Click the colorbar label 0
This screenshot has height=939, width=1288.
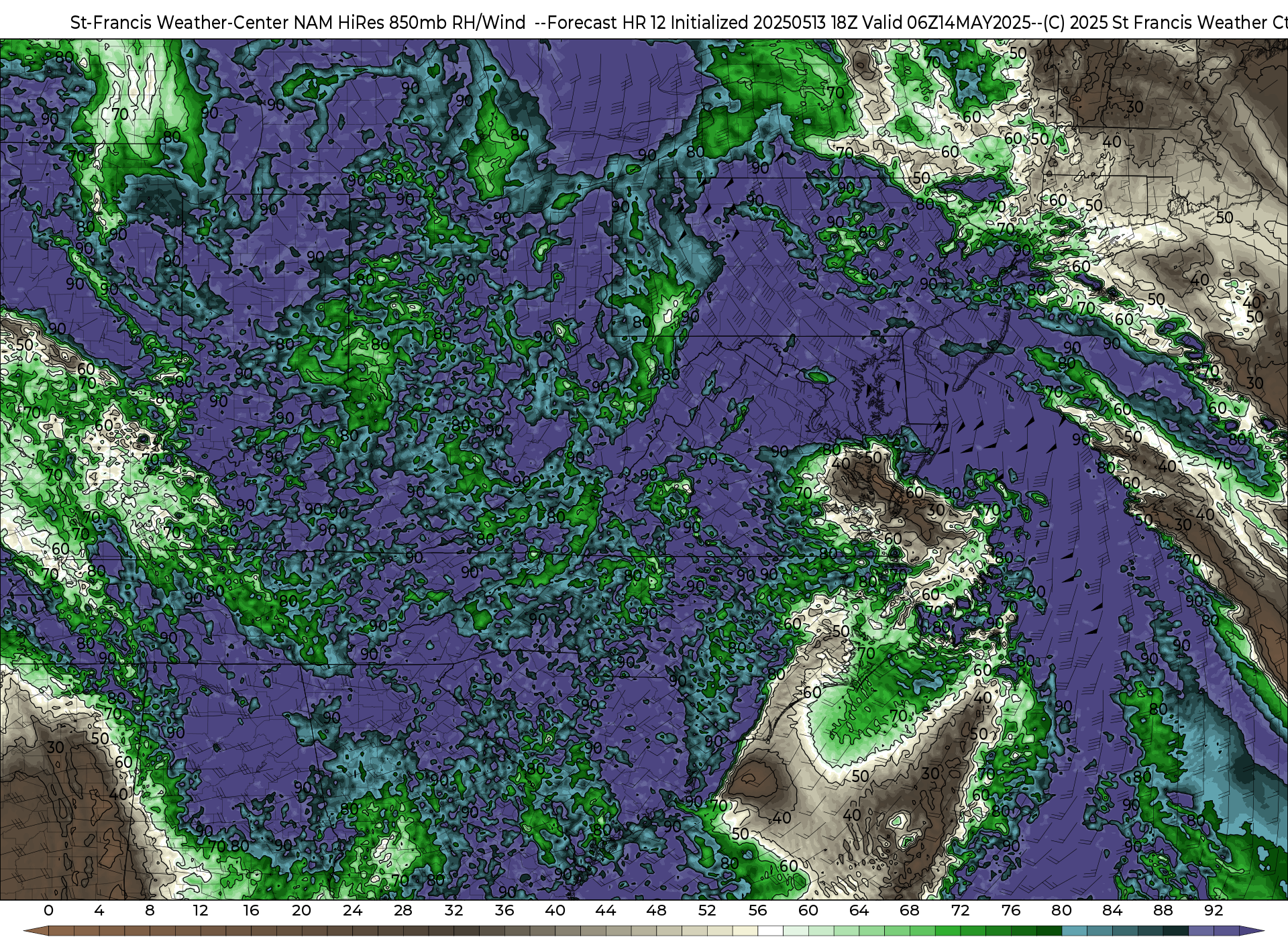pyautogui.click(x=48, y=911)
